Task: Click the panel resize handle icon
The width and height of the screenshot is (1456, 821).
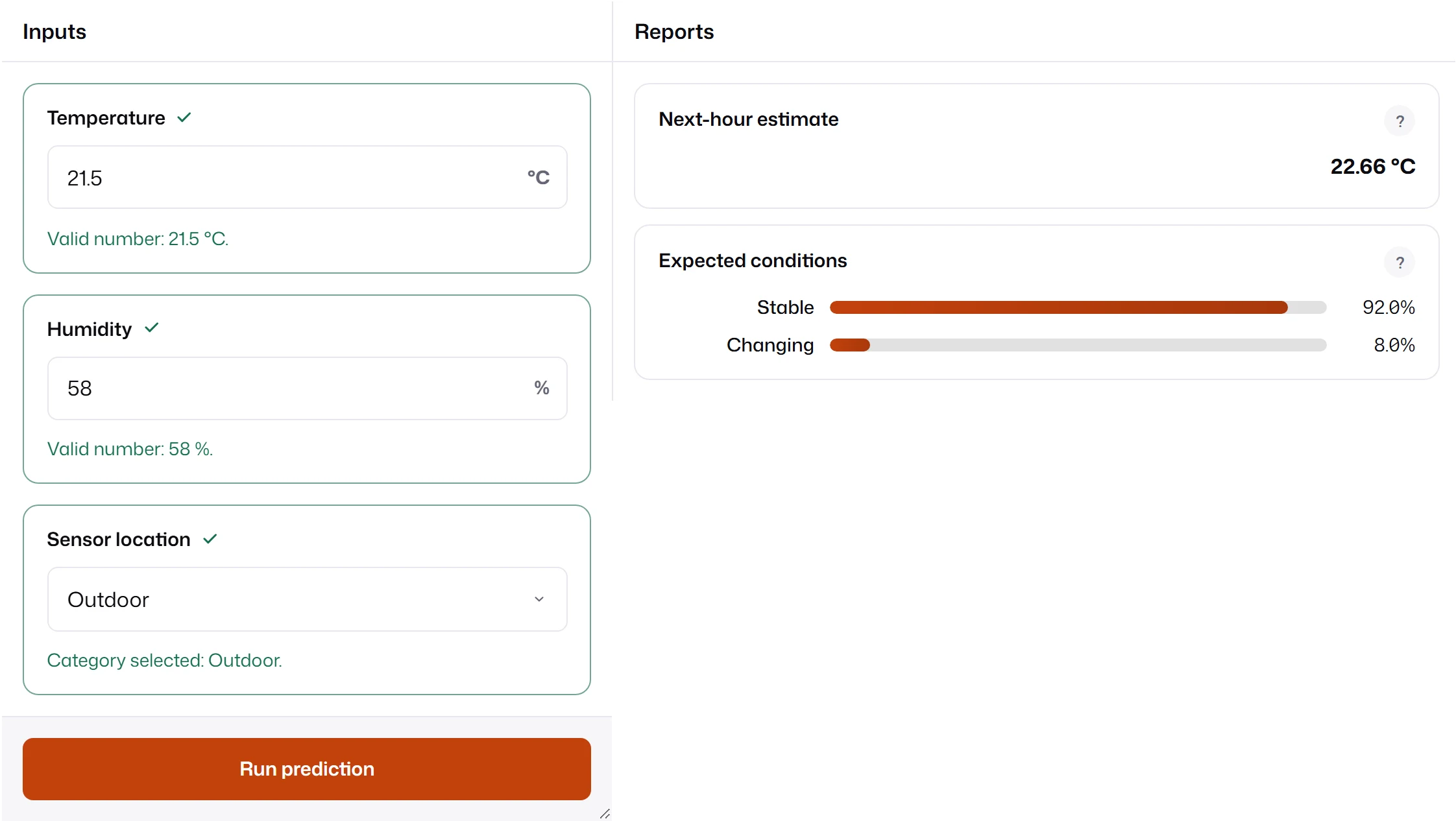Action: coord(605,813)
